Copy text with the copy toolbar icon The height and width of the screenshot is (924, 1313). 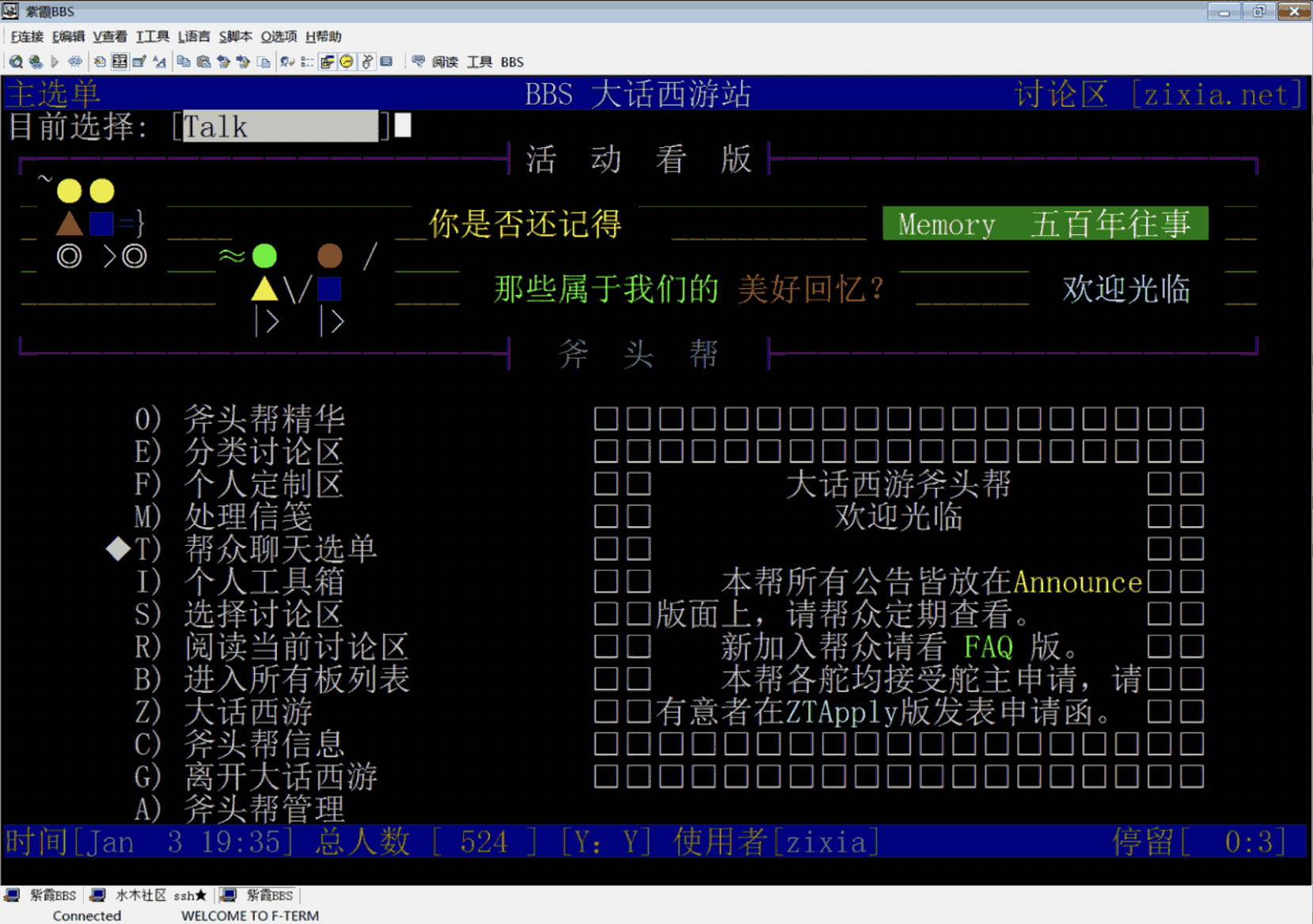pos(184,61)
